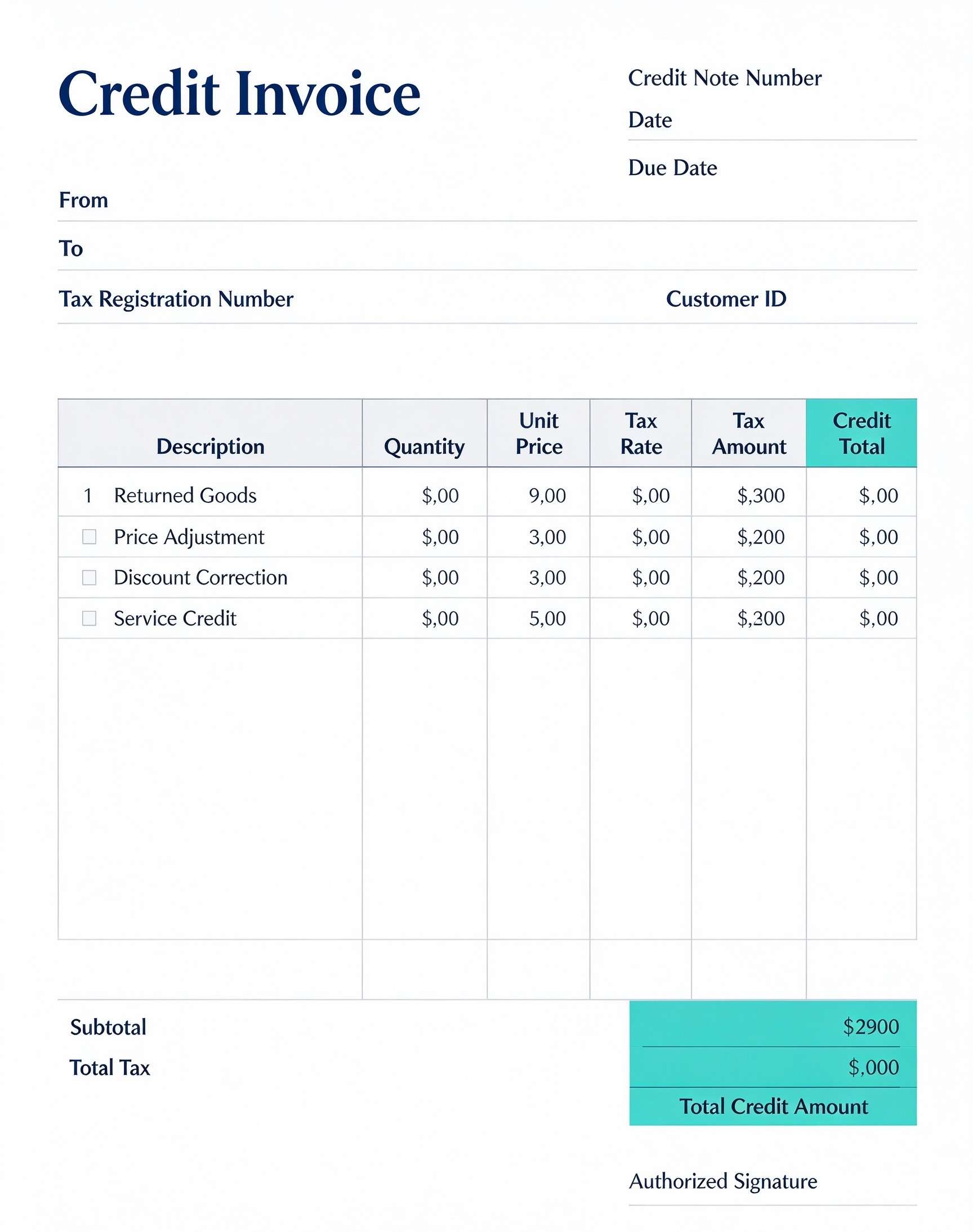This screenshot has height=1232, width=973.
Task: Select the Unit Price column header
Action: [x=539, y=434]
